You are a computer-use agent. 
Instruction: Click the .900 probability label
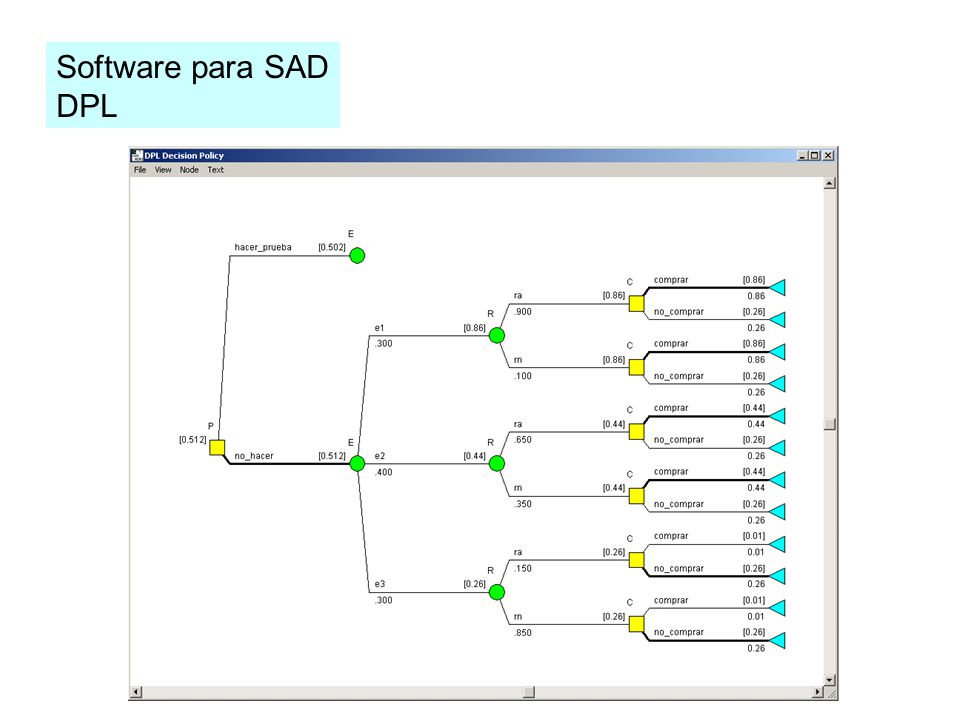[x=523, y=312]
